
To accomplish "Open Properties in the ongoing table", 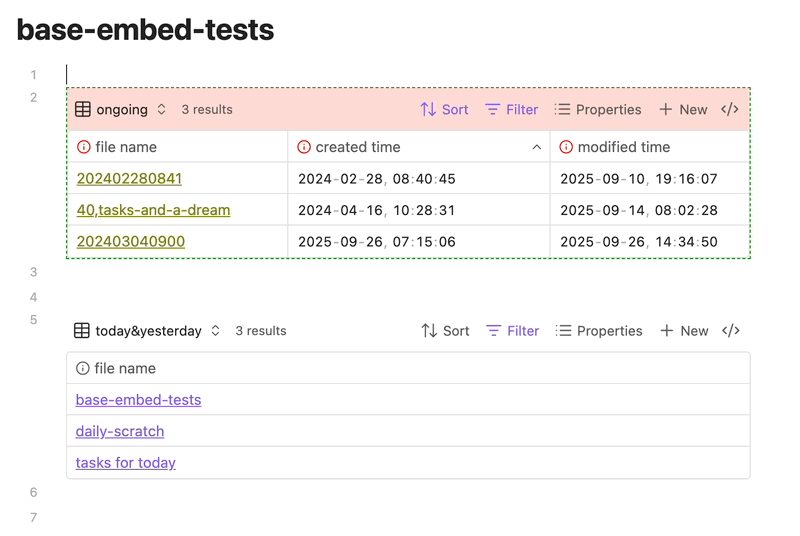I will (598, 110).
